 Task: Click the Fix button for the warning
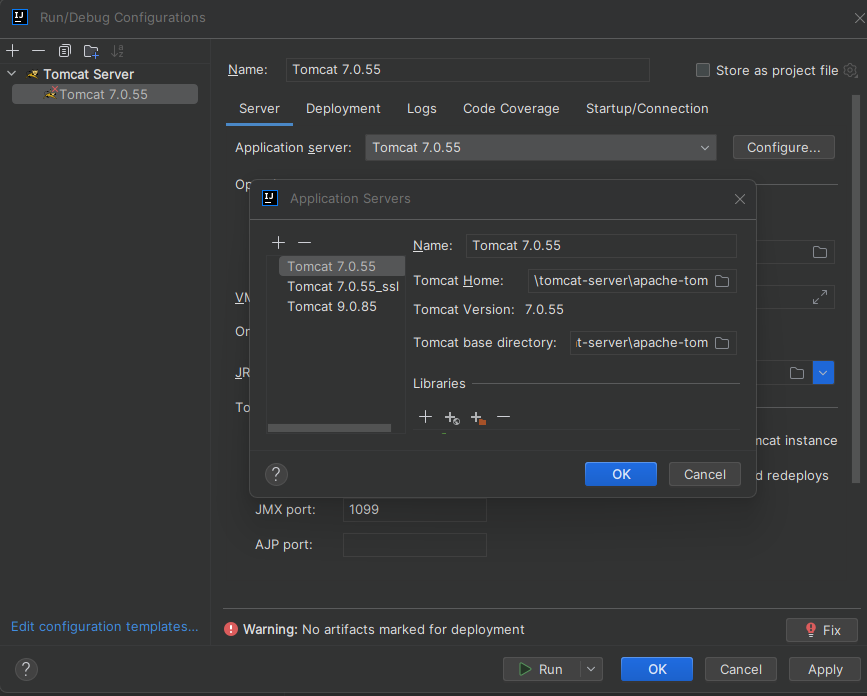click(822, 630)
